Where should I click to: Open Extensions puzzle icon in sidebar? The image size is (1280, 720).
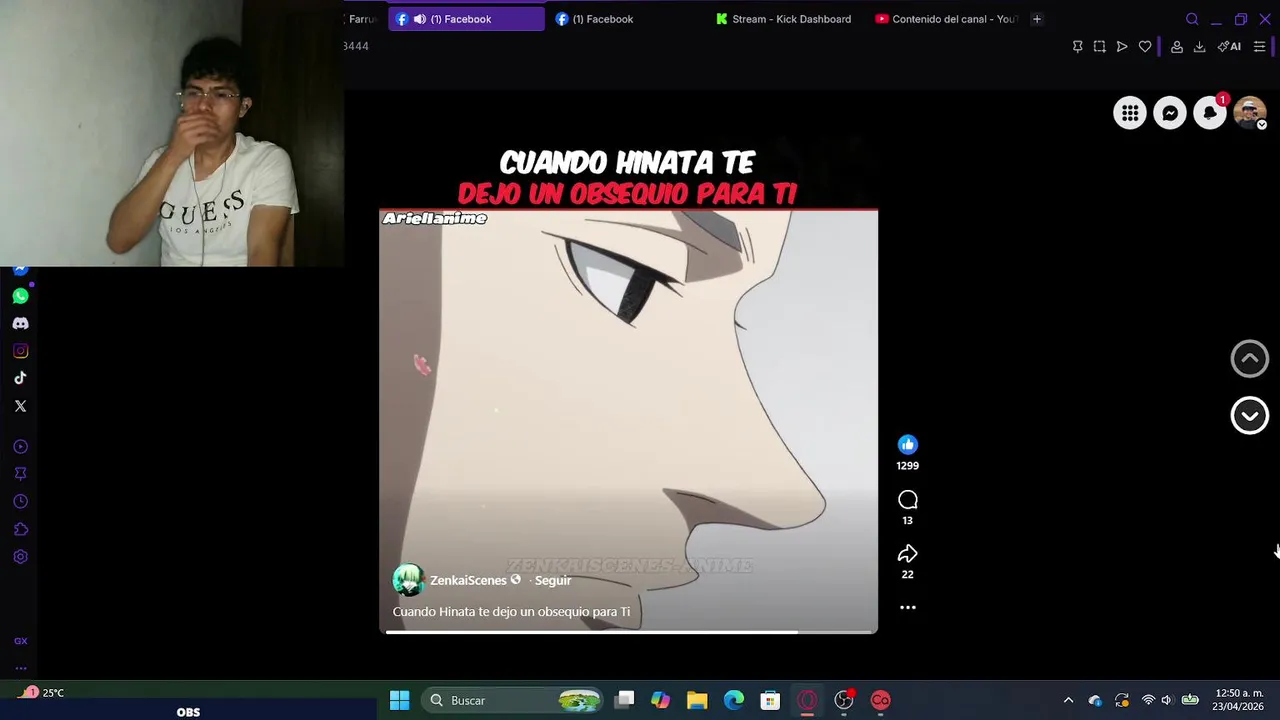click(20, 529)
